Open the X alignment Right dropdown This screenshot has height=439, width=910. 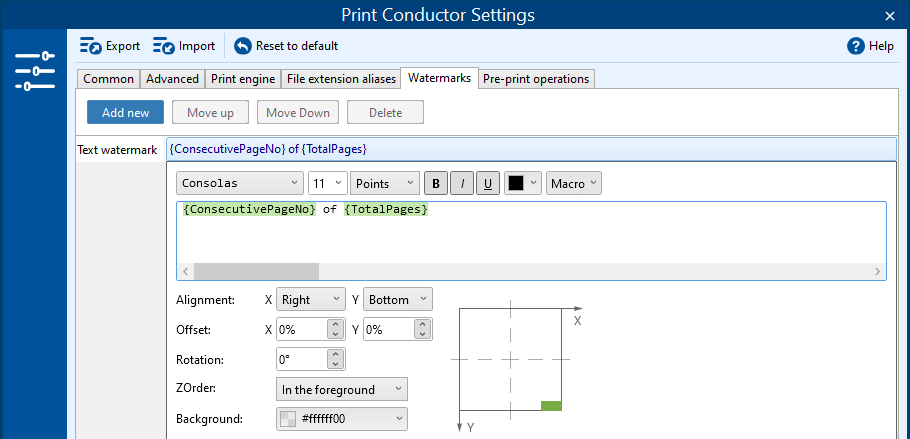tap(310, 300)
